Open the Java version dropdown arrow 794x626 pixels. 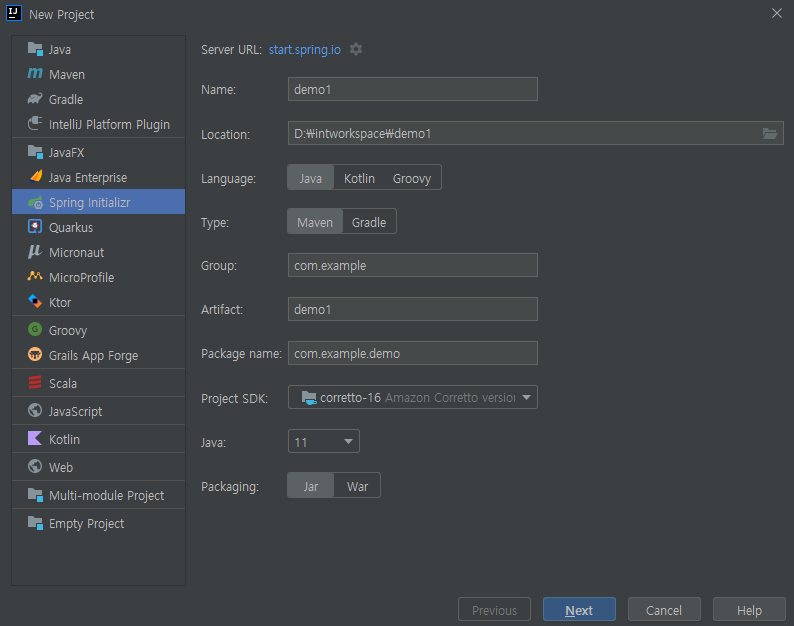[x=348, y=442]
